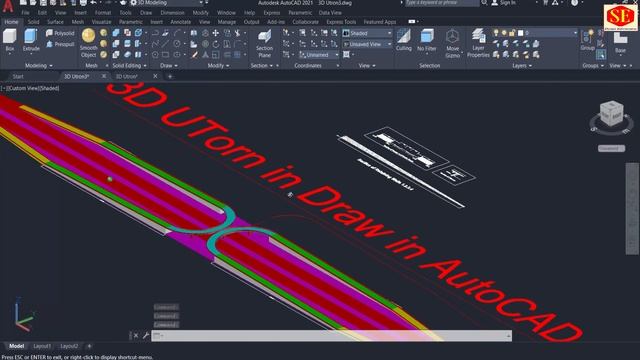The height and width of the screenshot is (360, 640).
Task: Select the Move tool in Modify panel
Action: (x=216, y=33)
